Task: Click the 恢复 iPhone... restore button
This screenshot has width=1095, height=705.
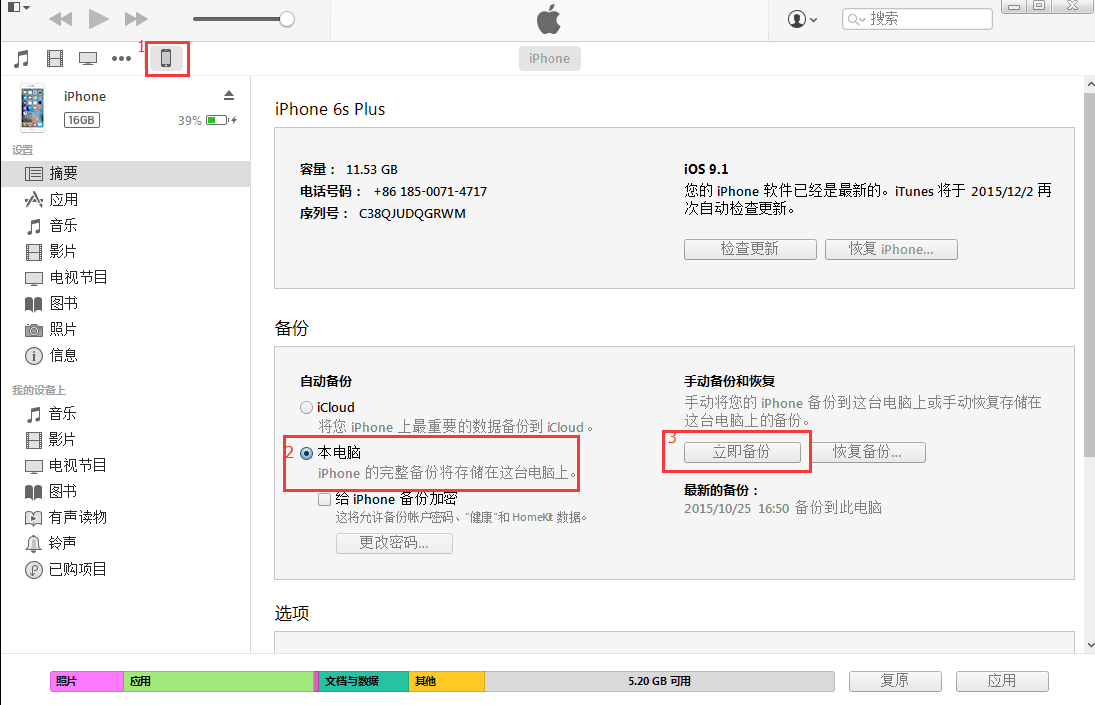Action: (x=891, y=249)
